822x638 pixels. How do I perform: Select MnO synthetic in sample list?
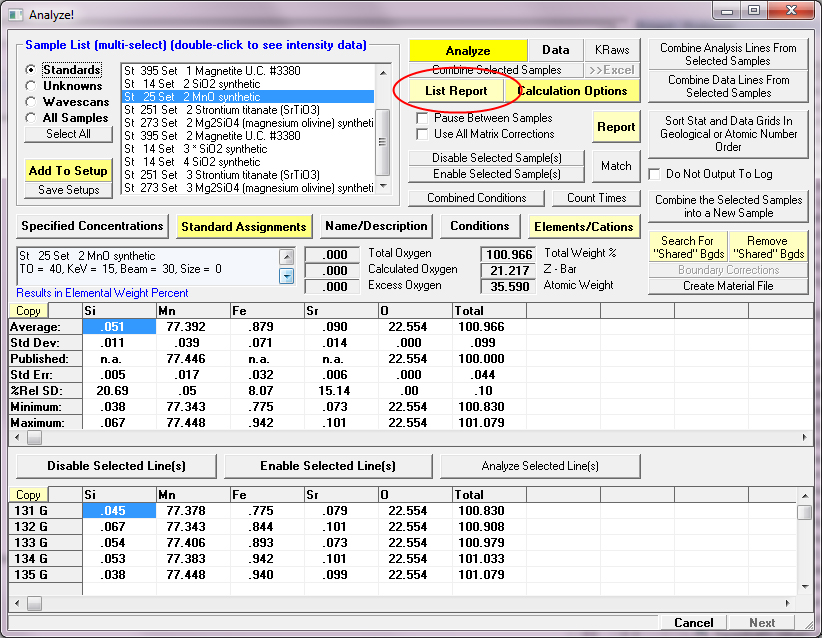(247, 97)
